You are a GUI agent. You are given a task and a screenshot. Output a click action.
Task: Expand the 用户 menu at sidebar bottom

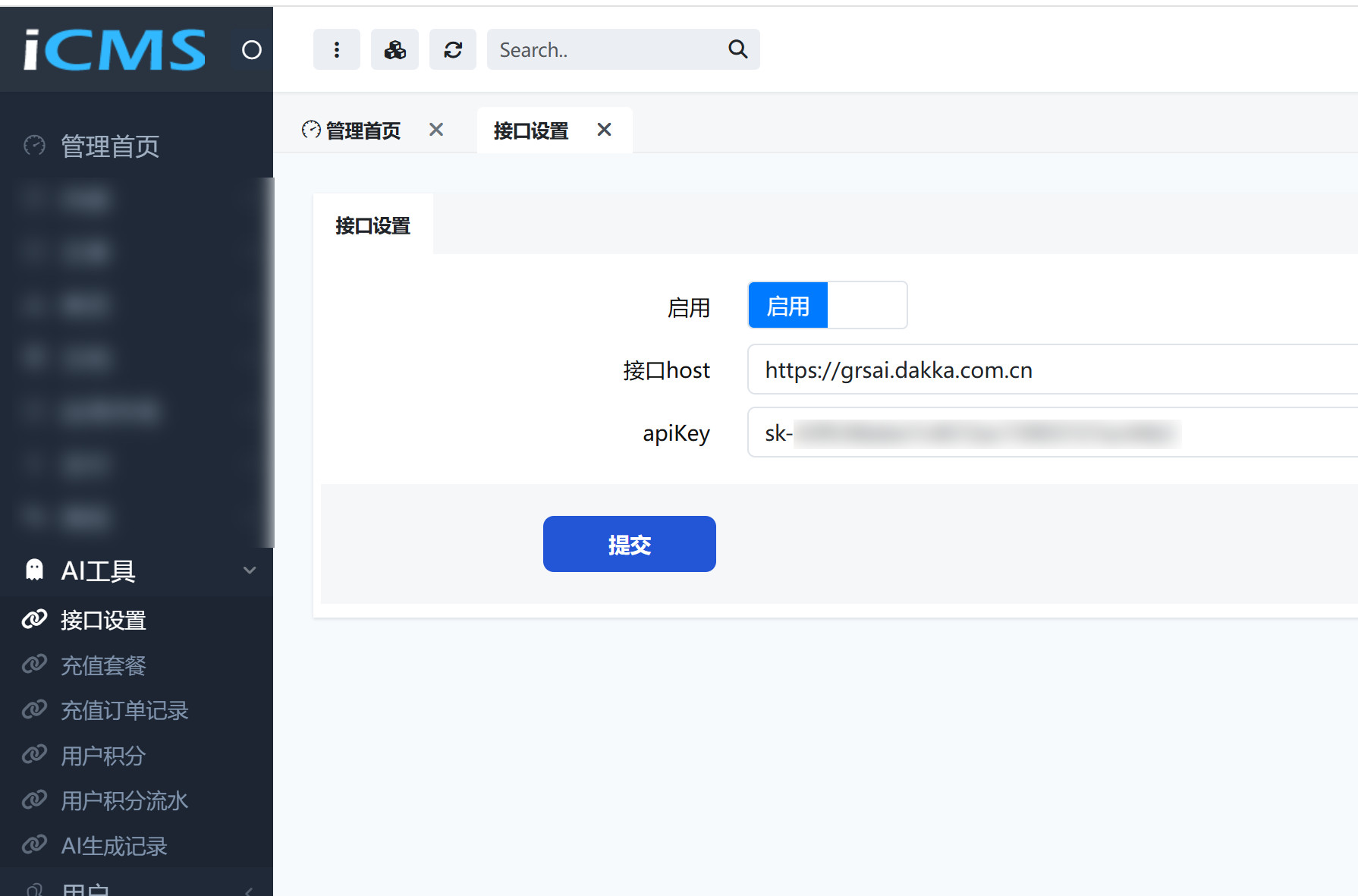pos(137,888)
